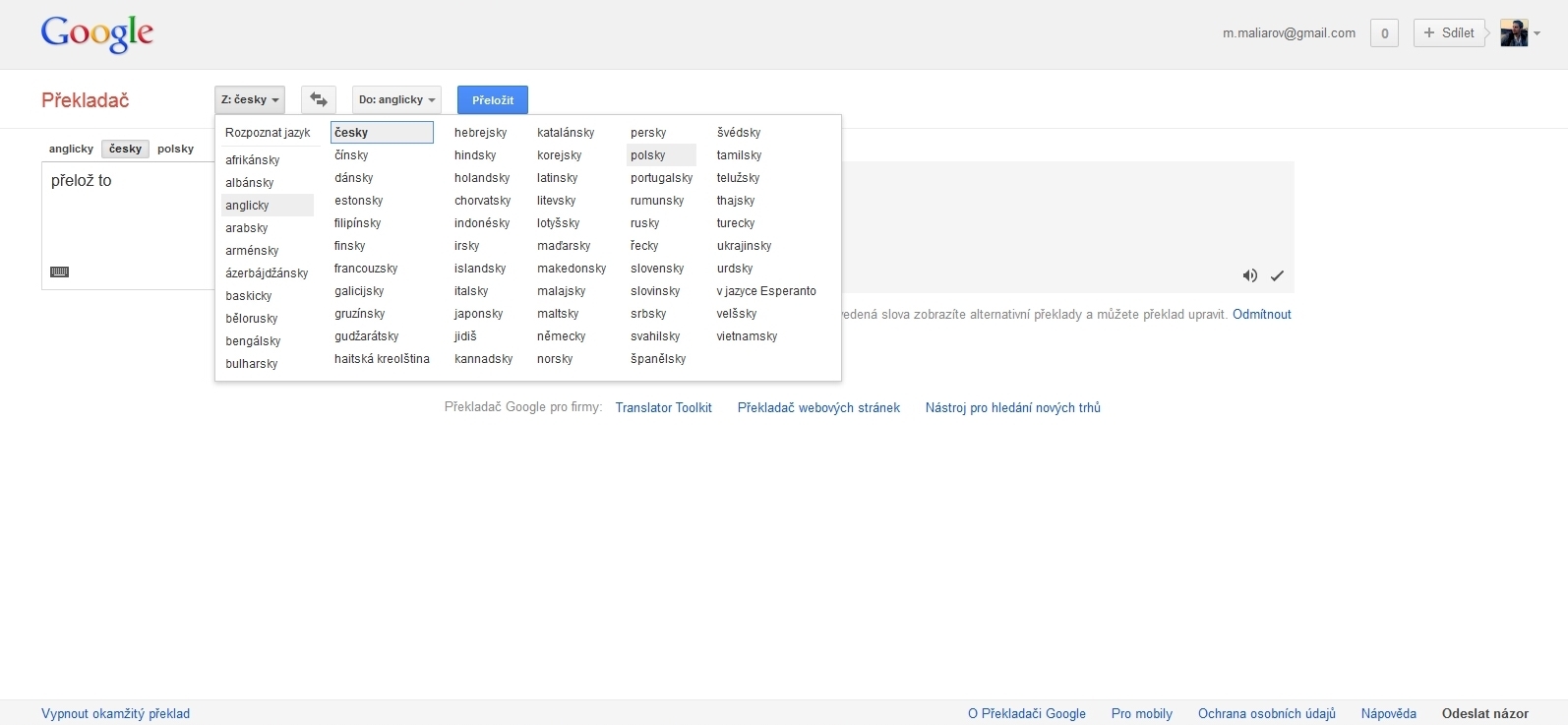The height and width of the screenshot is (725, 1568).
Task: Open the 'Do: anglicky' target language dropdown
Action: (396, 99)
